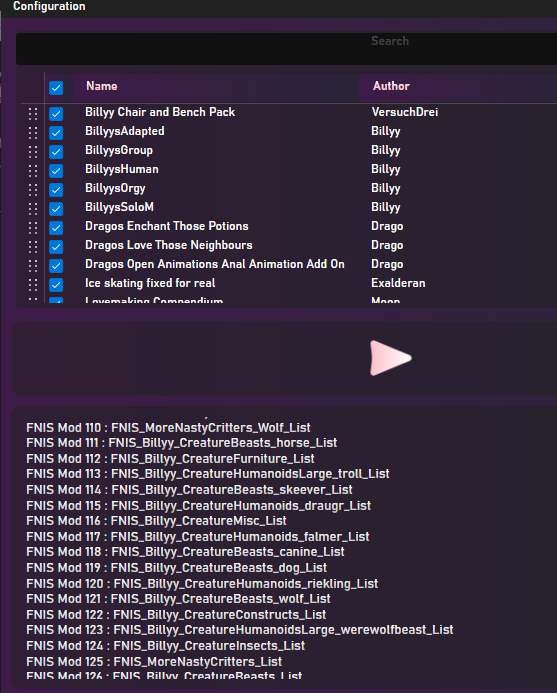
Task: Select the Ice skating fixed for real name
Action: pos(150,283)
